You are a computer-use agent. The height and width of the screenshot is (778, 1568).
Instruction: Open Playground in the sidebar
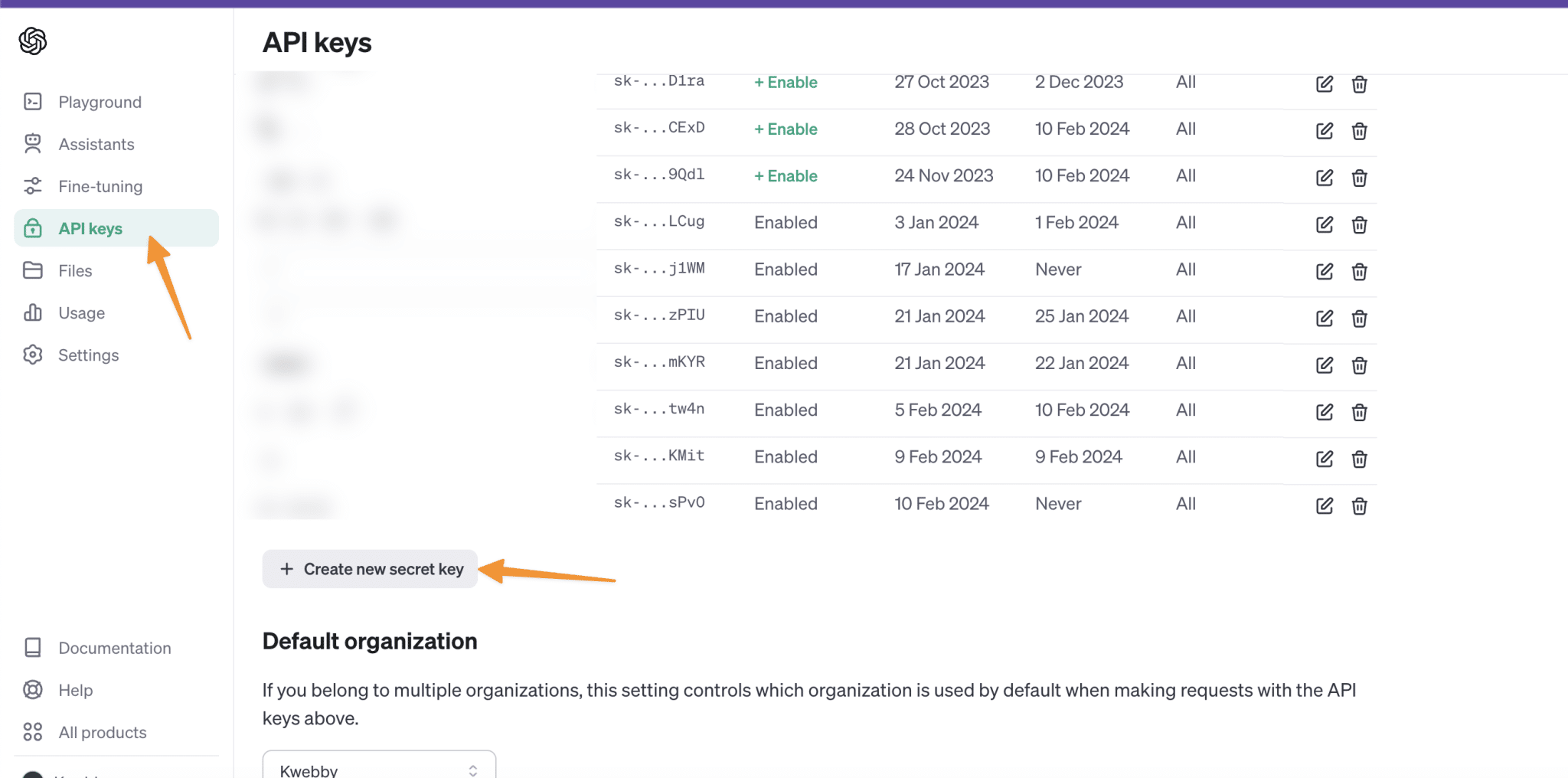(100, 102)
